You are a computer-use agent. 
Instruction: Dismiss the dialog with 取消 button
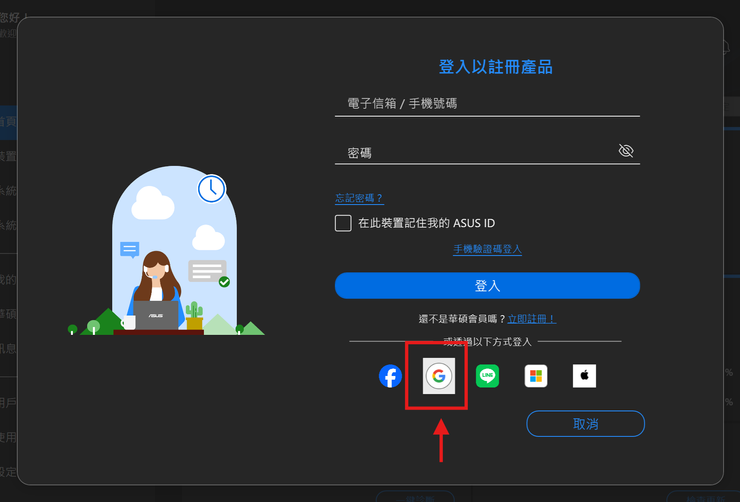(x=585, y=424)
